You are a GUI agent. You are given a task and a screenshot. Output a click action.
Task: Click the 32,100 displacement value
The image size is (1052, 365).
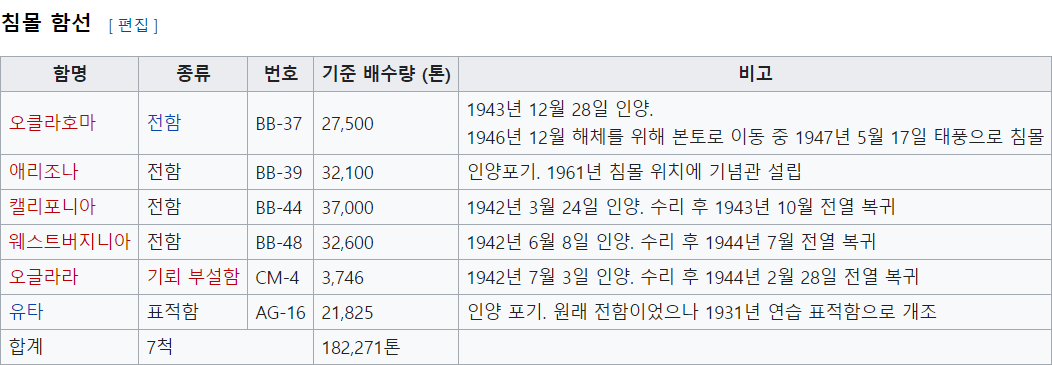[x=348, y=172]
